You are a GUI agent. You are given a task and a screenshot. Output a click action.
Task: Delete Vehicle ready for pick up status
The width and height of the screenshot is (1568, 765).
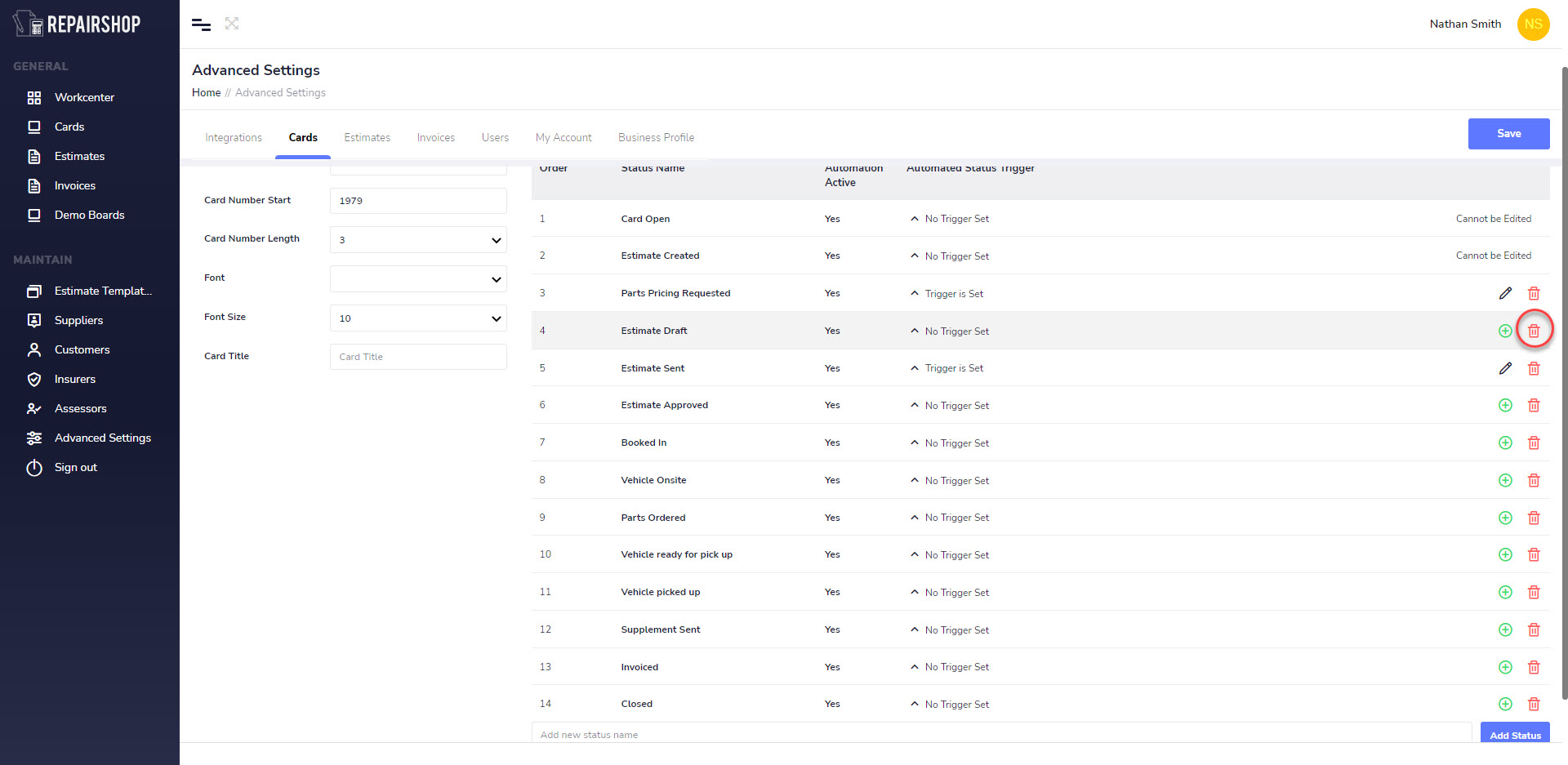pos(1534,554)
